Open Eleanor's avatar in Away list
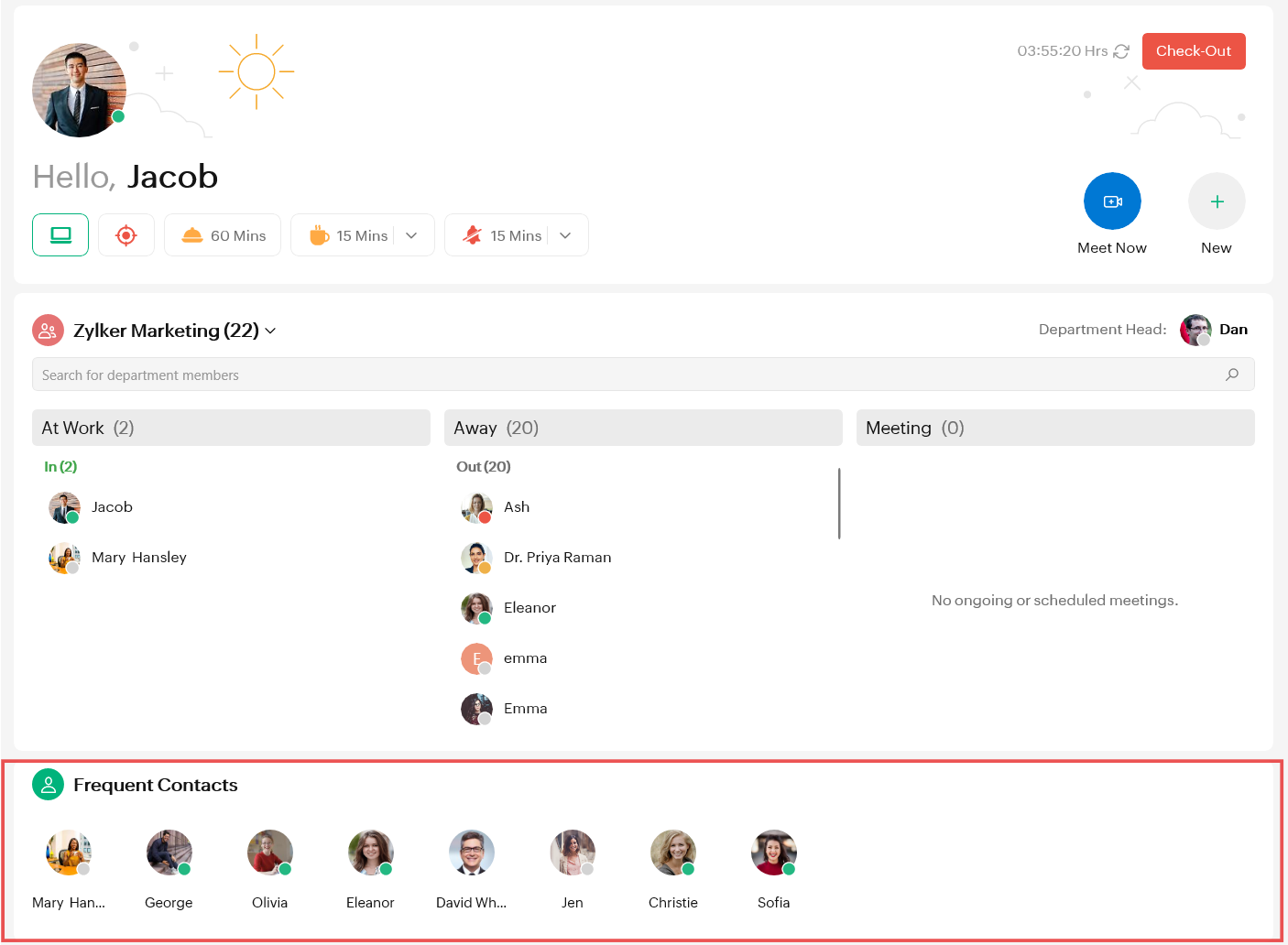The width and height of the screenshot is (1288, 945). 476,608
